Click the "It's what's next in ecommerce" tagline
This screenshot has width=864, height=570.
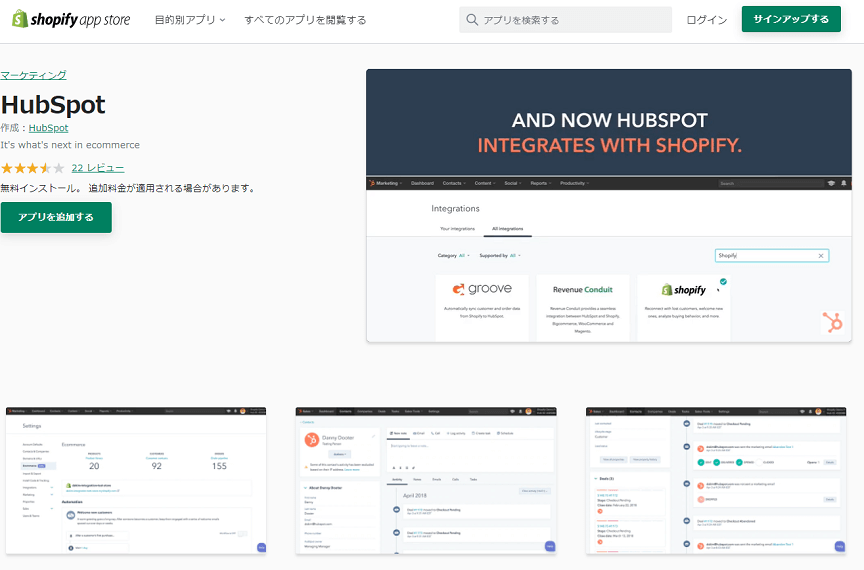coord(70,145)
